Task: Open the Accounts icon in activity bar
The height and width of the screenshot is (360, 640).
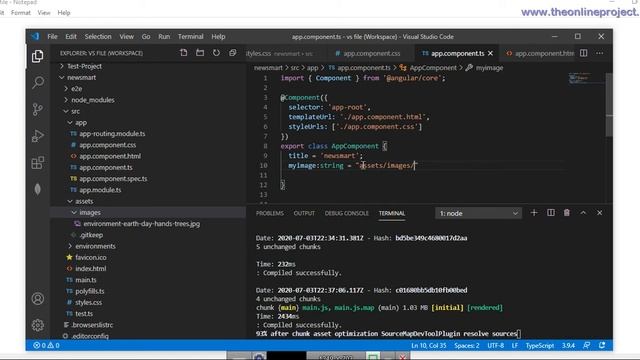Action: coord(38,299)
